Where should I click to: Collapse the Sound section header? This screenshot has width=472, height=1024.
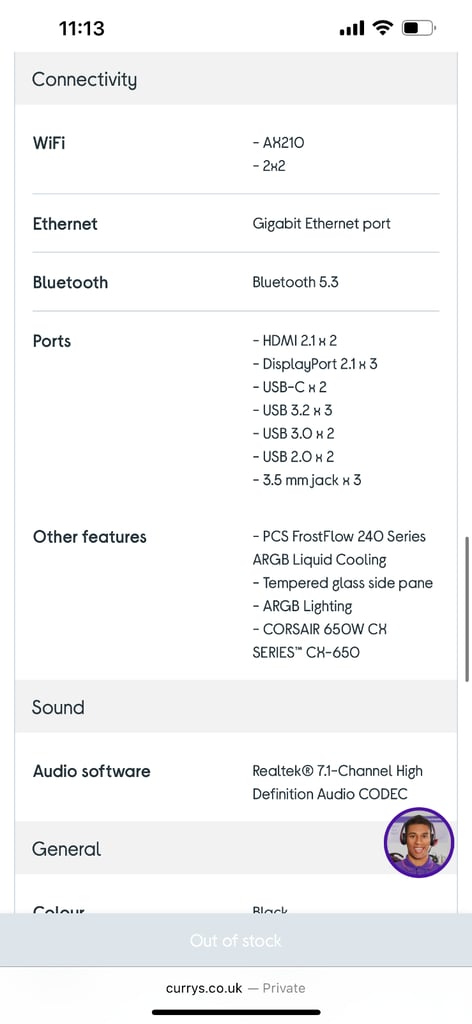(236, 707)
